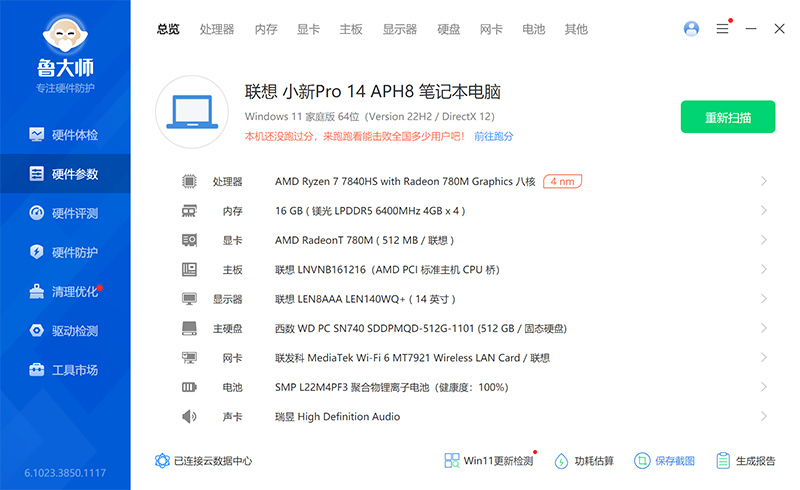
Task: Open the 电池 tab
Action: click(534, 29)
